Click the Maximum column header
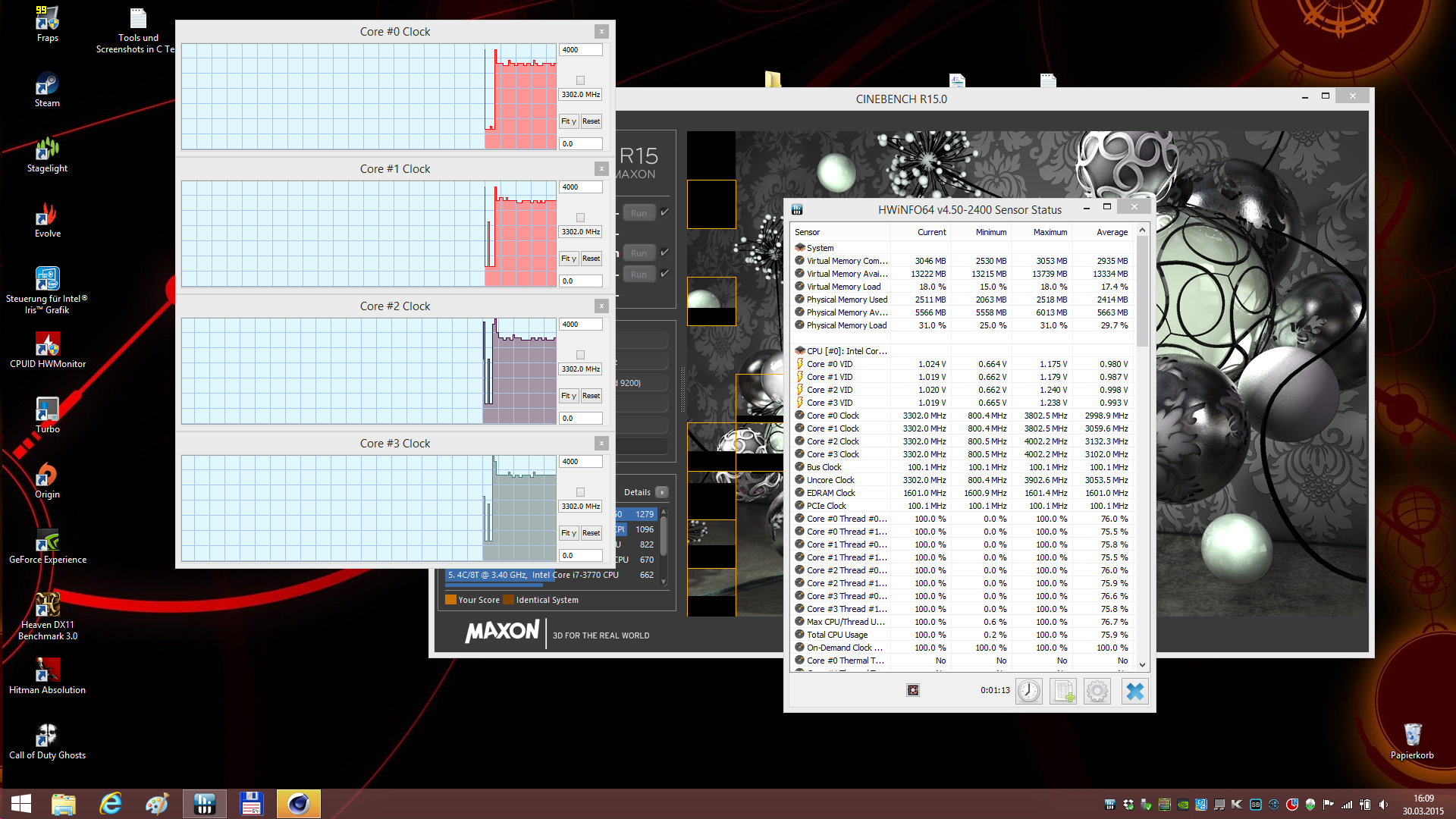This screenshot has width=1456, height=819. (1050, 232)
